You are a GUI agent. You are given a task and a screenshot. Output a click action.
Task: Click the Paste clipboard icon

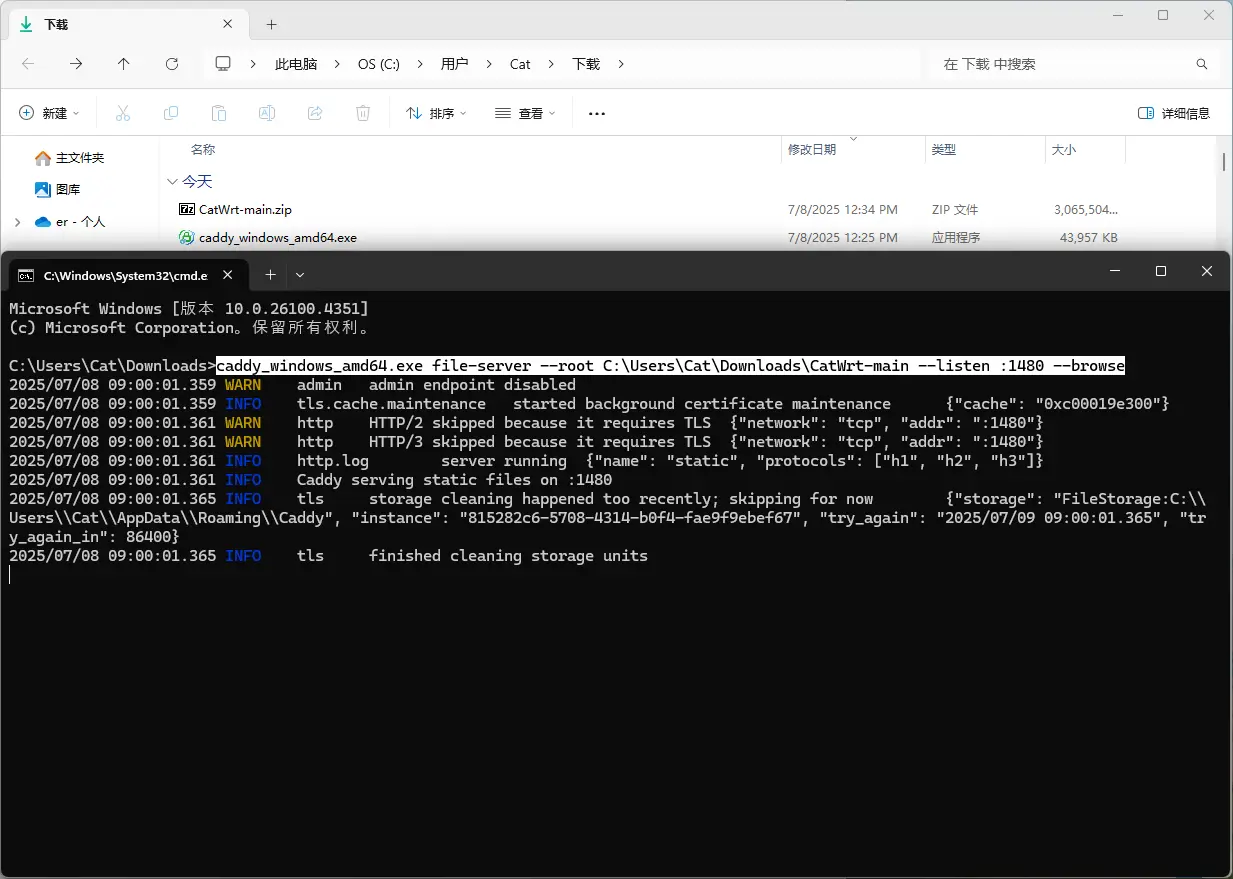coord(219,113)
